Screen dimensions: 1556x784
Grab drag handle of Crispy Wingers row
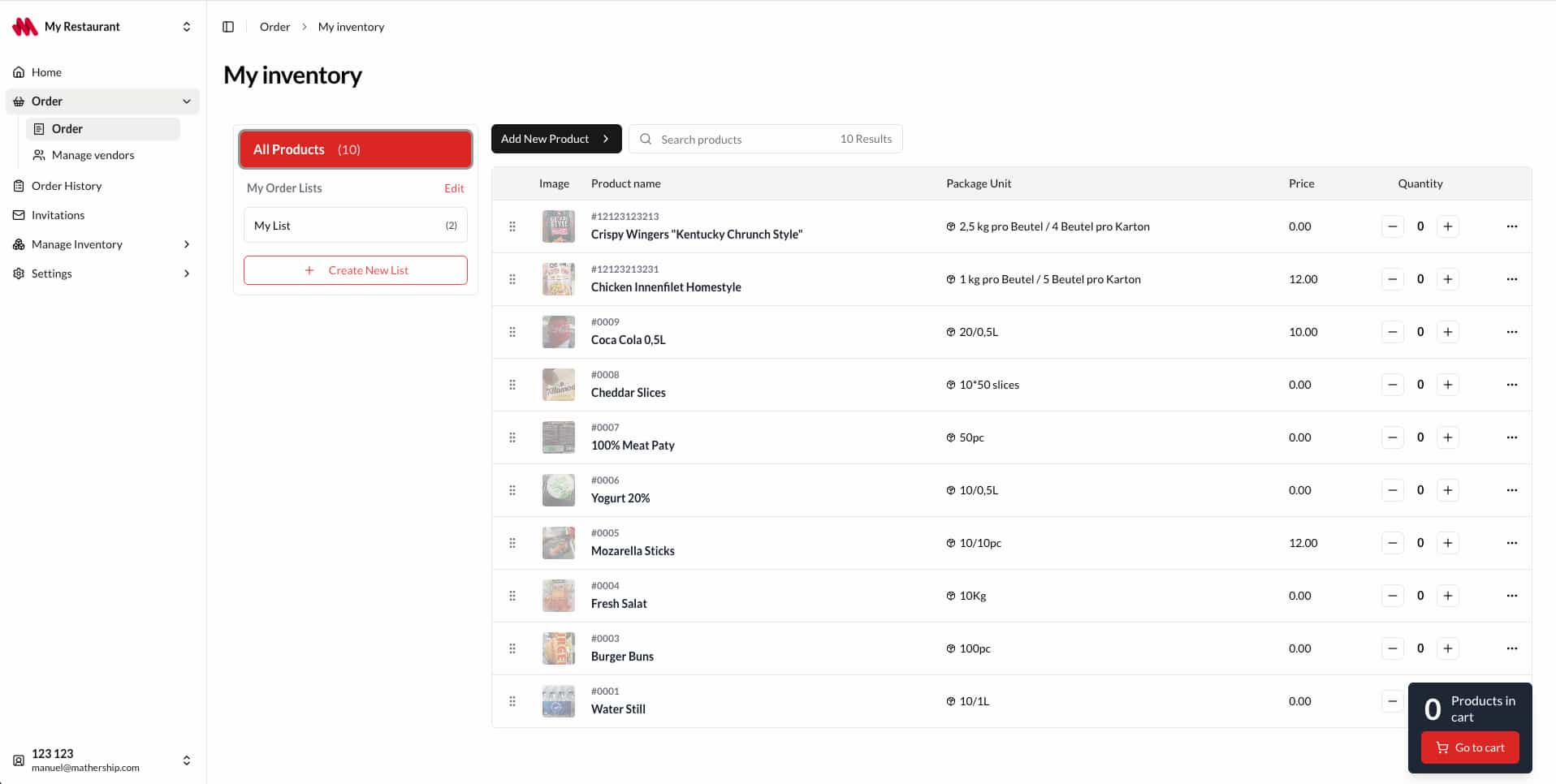pyautogui.click(x=512, y=226)
